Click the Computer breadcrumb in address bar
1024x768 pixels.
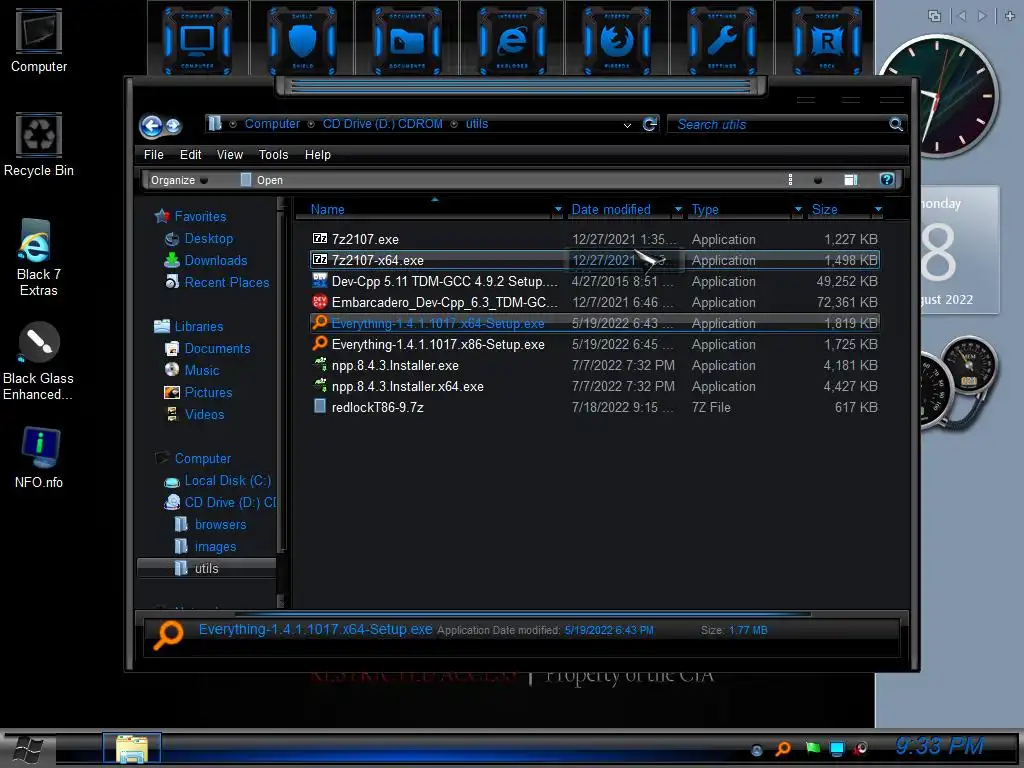[x=272, y=124]
